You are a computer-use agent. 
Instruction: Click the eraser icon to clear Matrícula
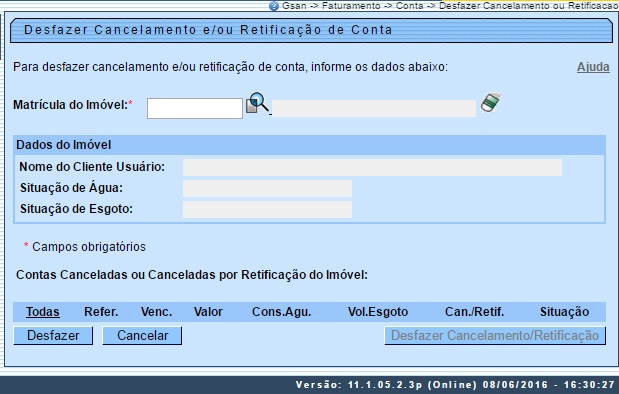pyautogui.click(x=490, y=102)
